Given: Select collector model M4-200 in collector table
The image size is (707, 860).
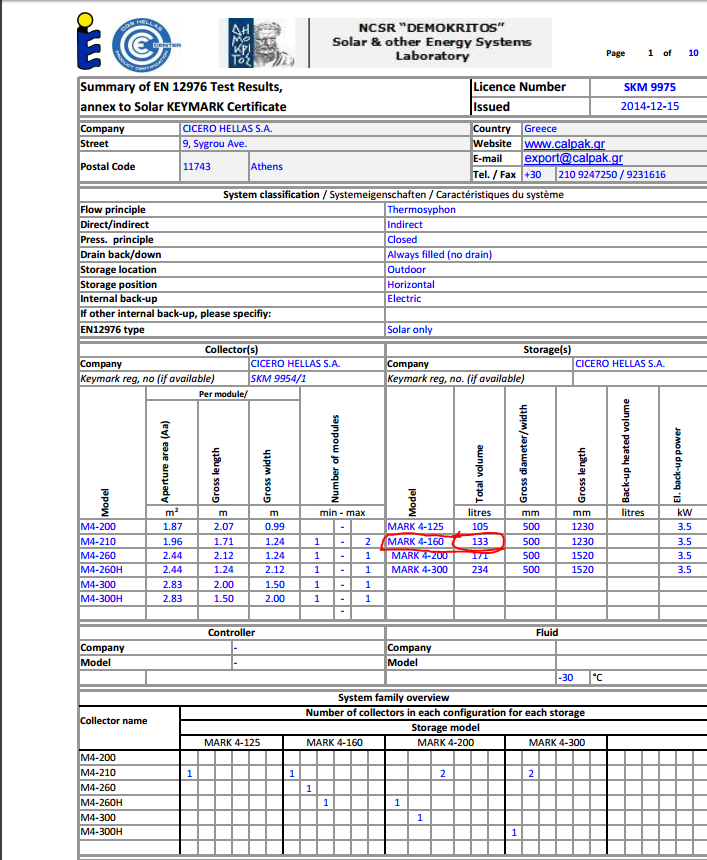Looking at the screenshot, I should [98, 527].
